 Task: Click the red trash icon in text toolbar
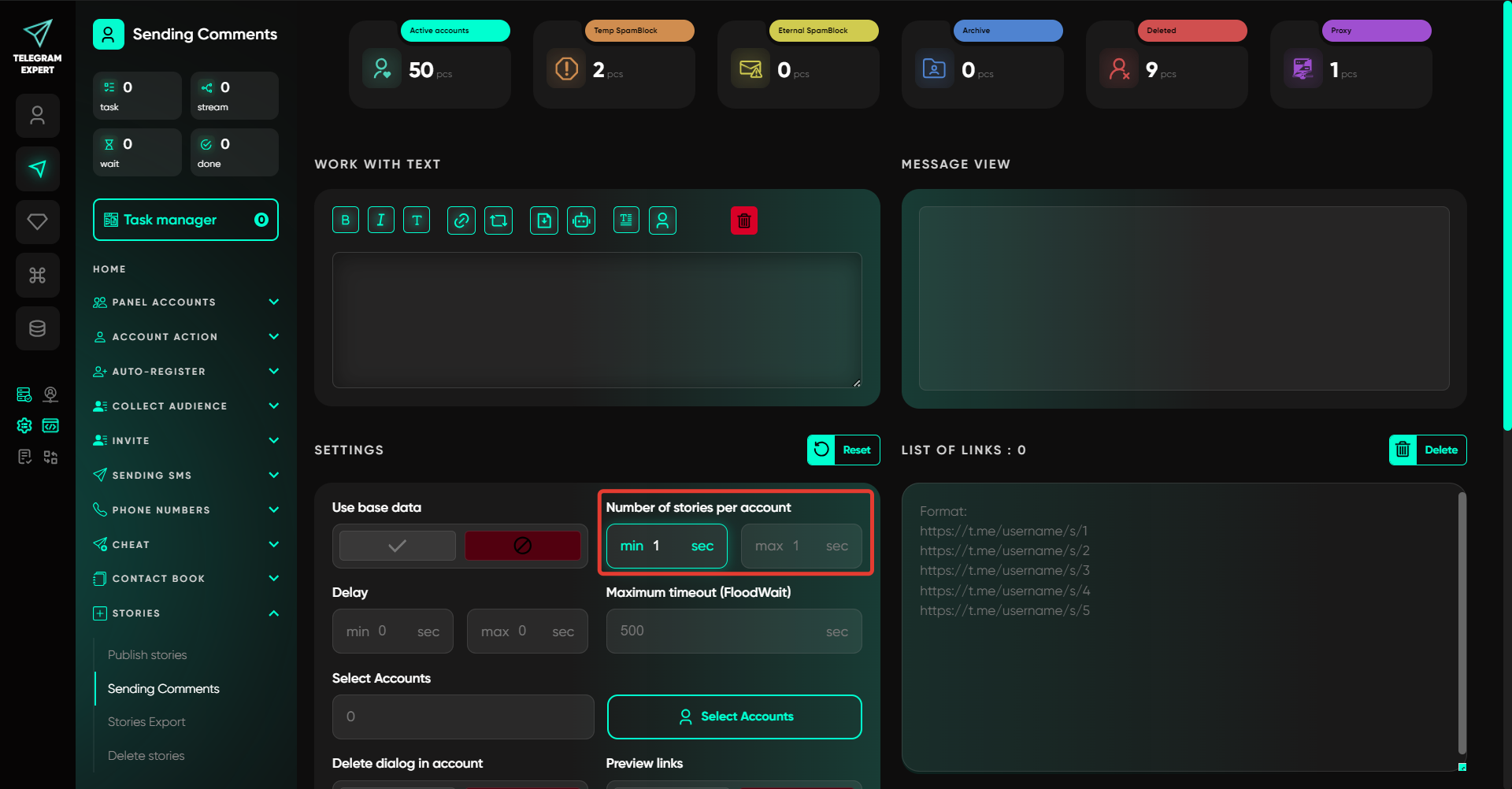tap(743, 220)
